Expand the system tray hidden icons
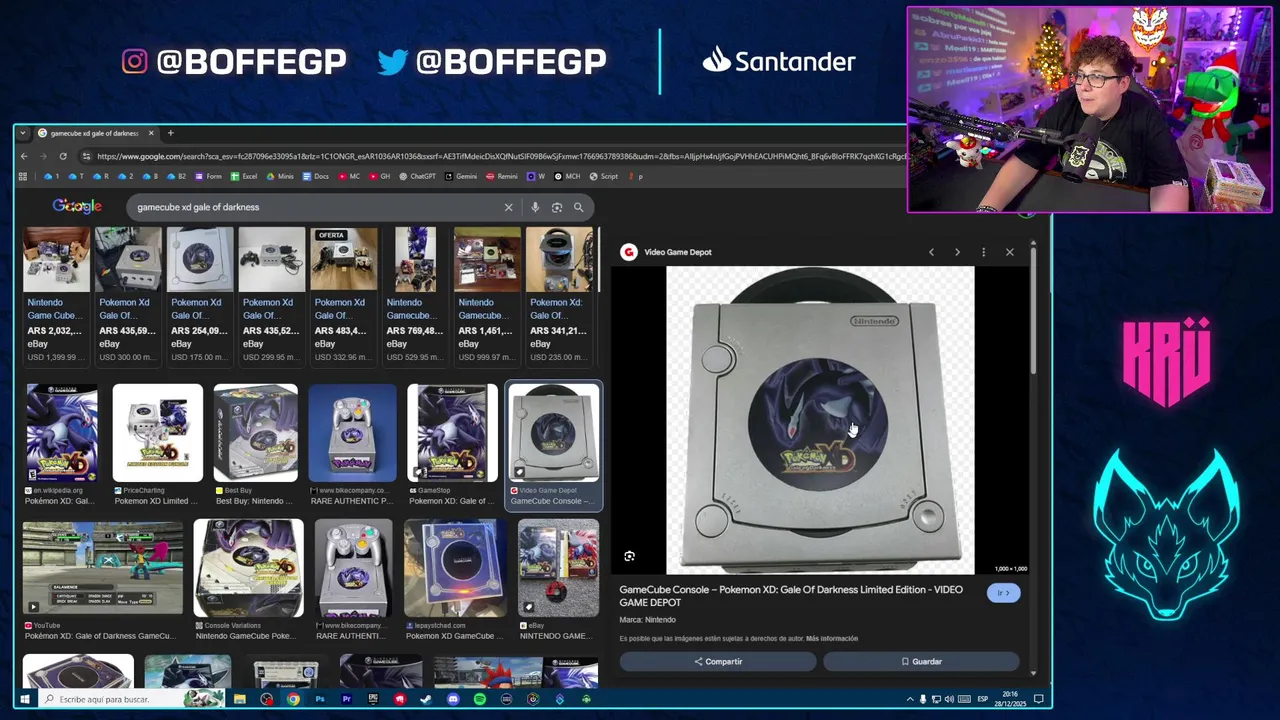This screenshot has height=720, width=1280. point(910,699)
